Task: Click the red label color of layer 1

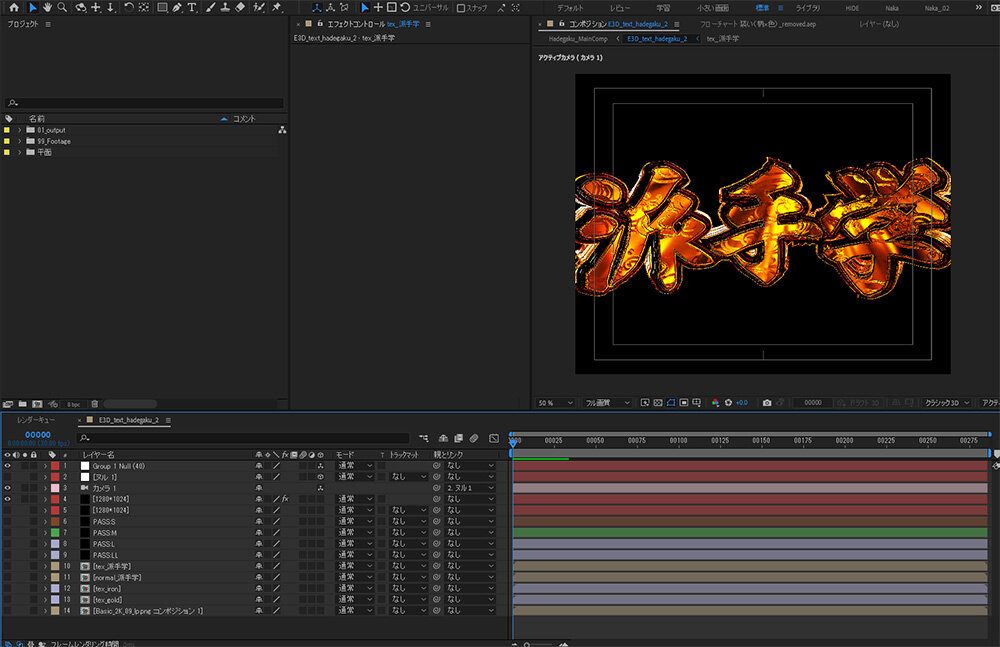Action: click(55, 466)
